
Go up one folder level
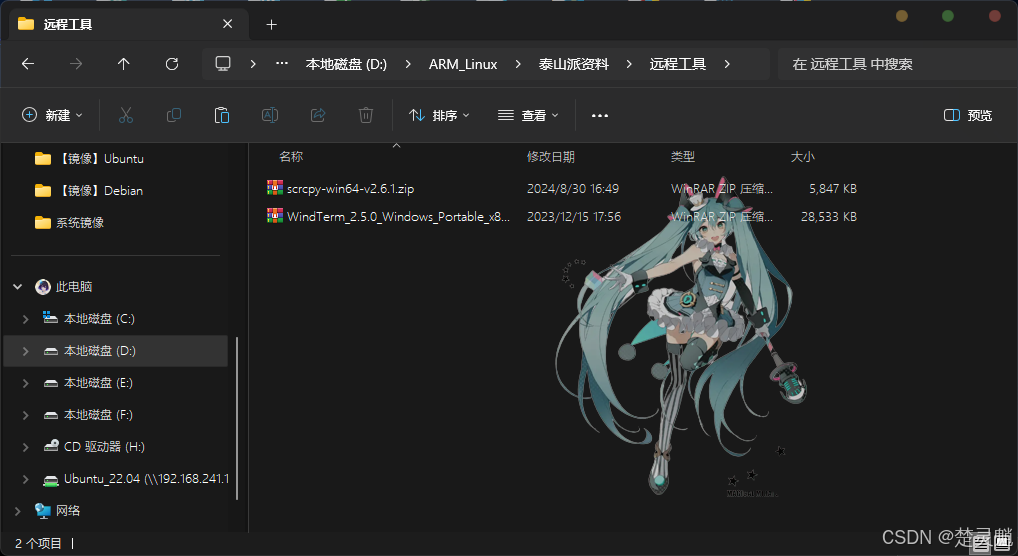pos(123,64)
